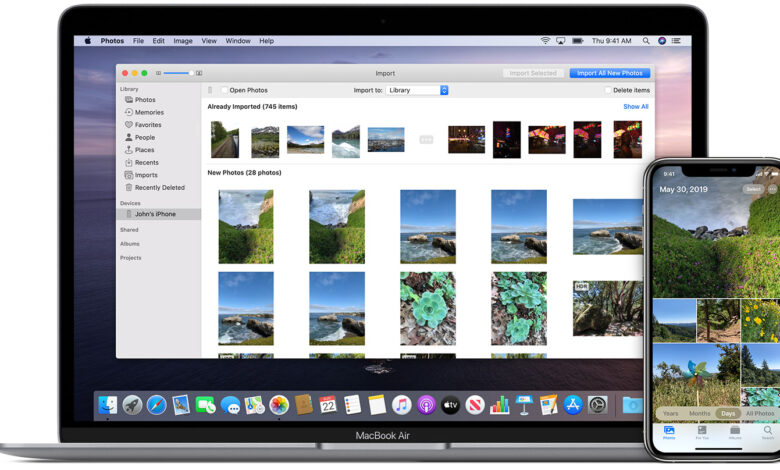Open Notes yellow pad icon in Dock
The height and width of the screenshot is (470, 780).
click(x=377, y=405)
